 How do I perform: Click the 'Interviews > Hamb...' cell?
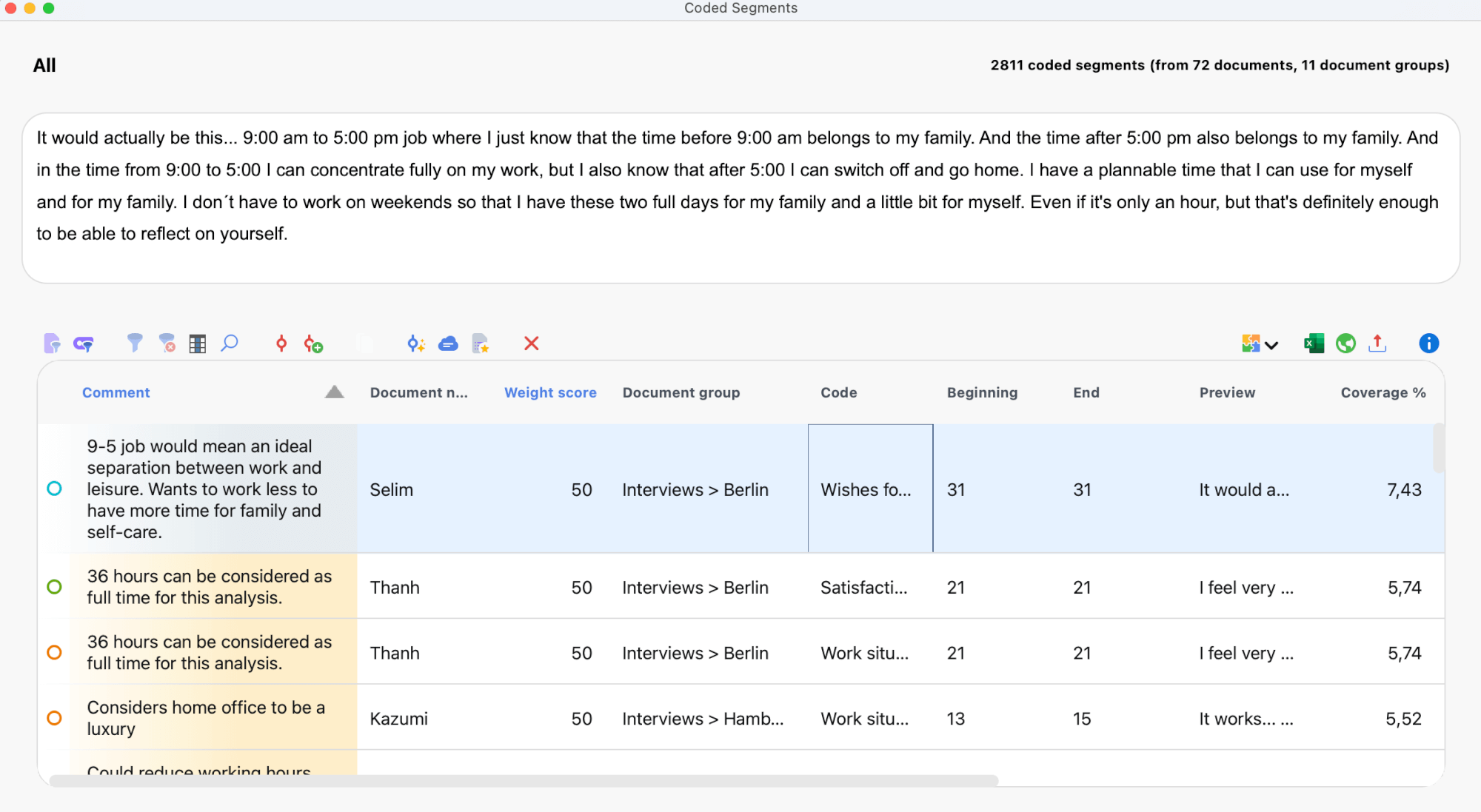pyautogui.click(x=703, y=718)
